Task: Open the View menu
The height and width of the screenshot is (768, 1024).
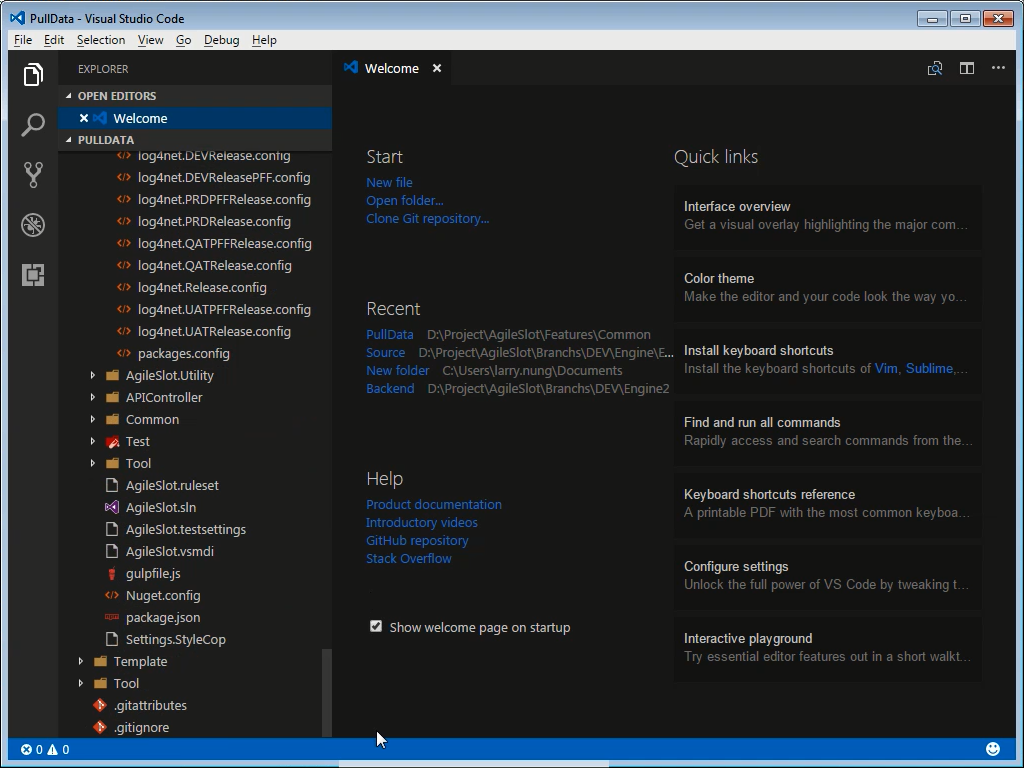Action: [150, 40]
